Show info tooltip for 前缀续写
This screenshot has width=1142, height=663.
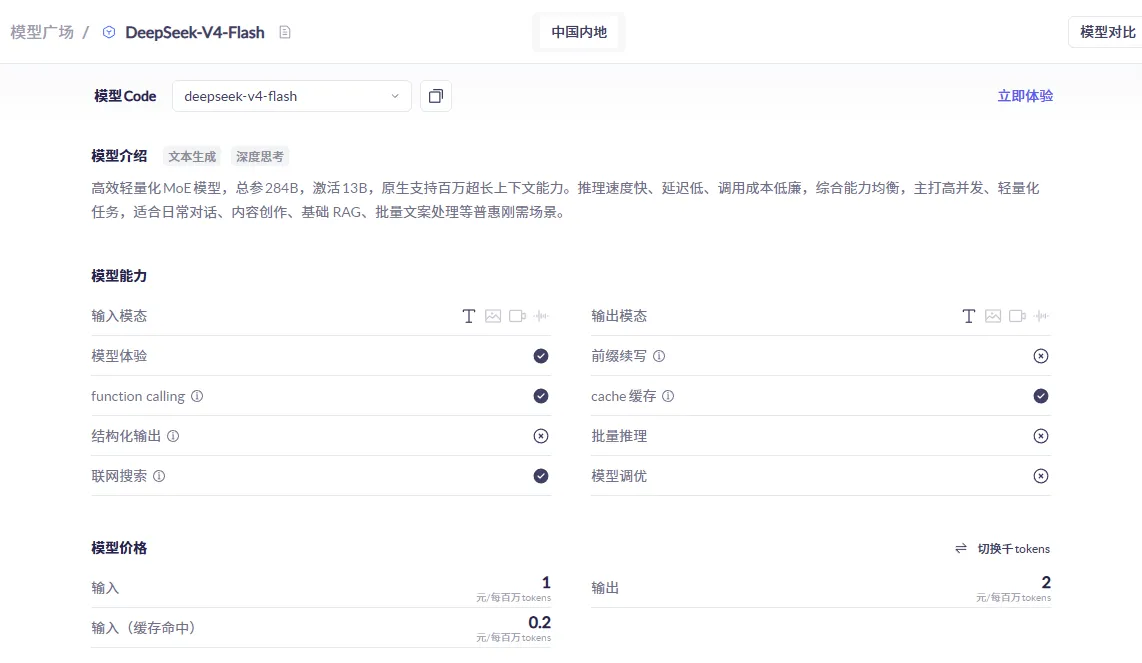658,356
